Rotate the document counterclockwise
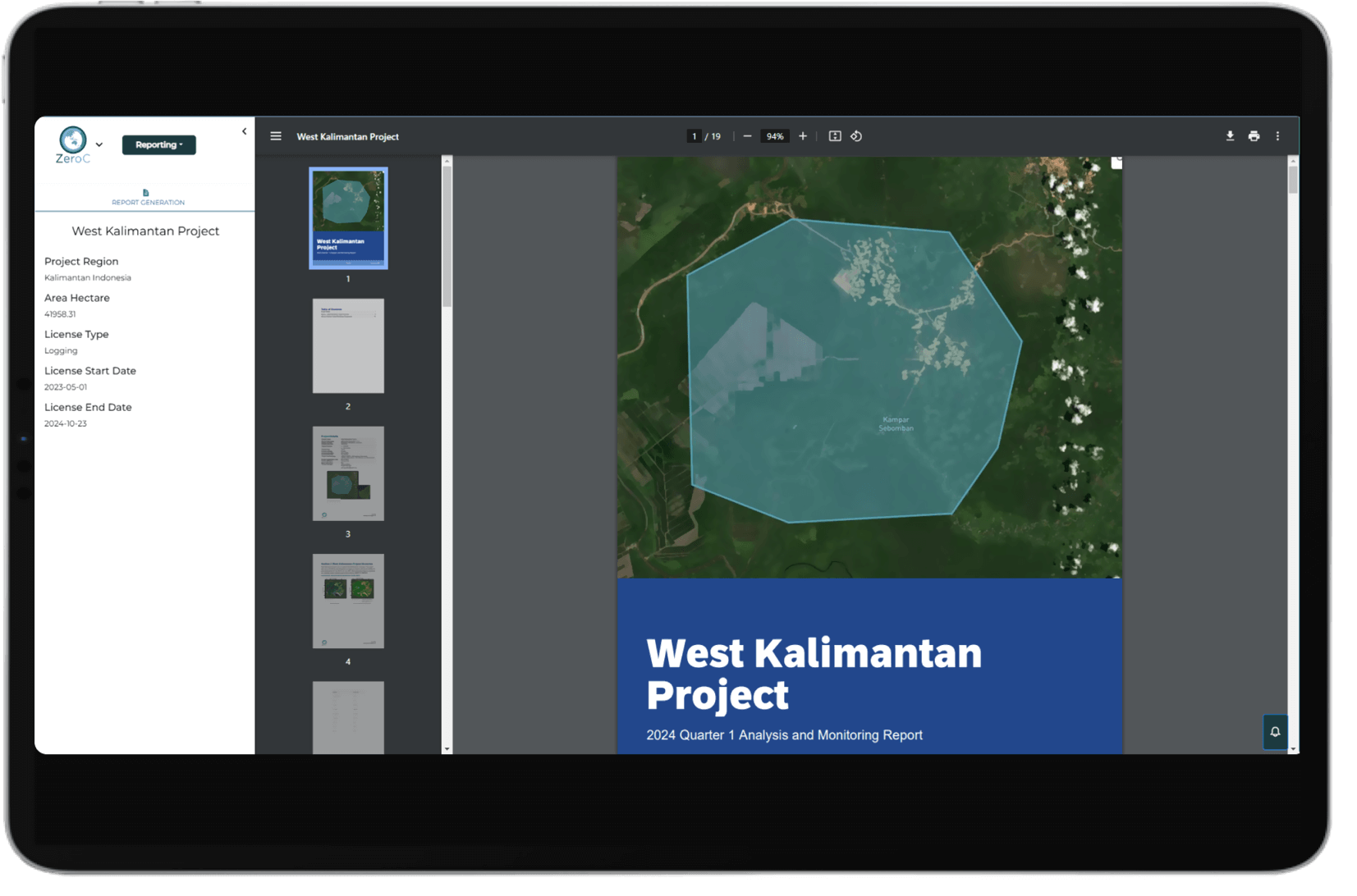 click(x=856, y=136)
